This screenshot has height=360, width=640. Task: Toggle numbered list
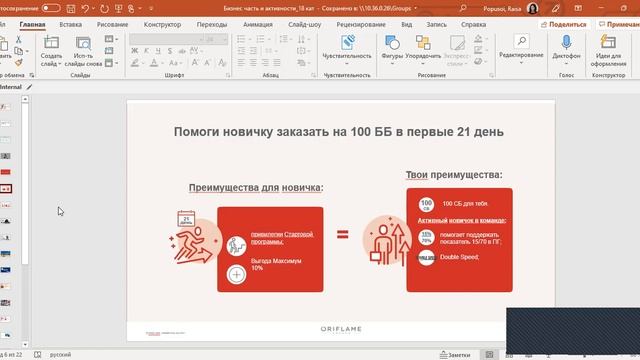point(260,39)
